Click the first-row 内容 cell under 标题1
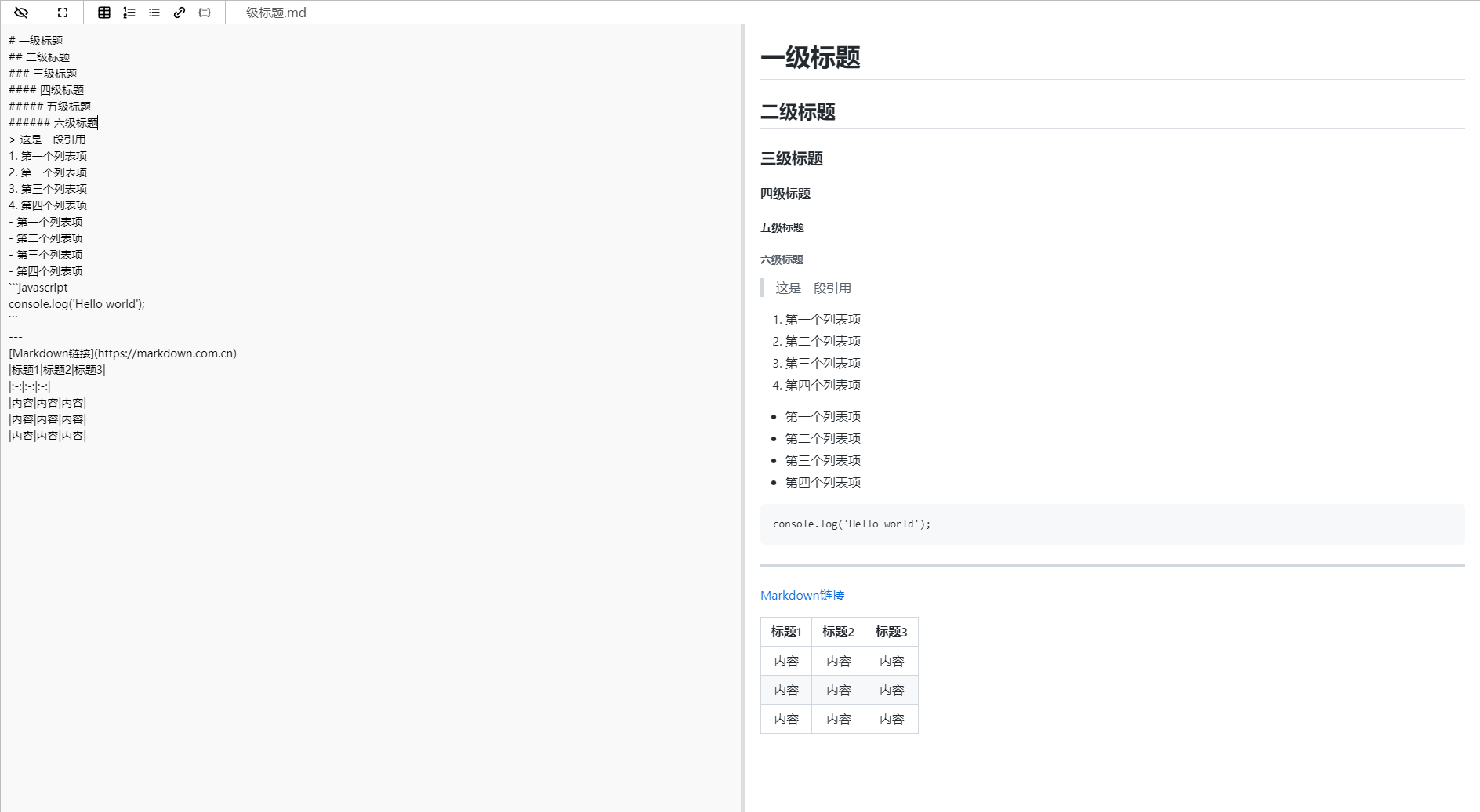The height and width of the screenshot is (812, 1480). pos(786,661)
